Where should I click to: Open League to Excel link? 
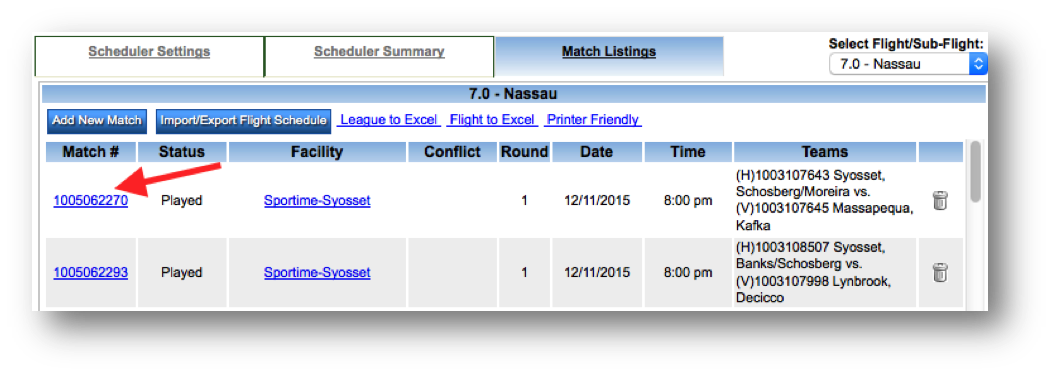pos(388,120)
